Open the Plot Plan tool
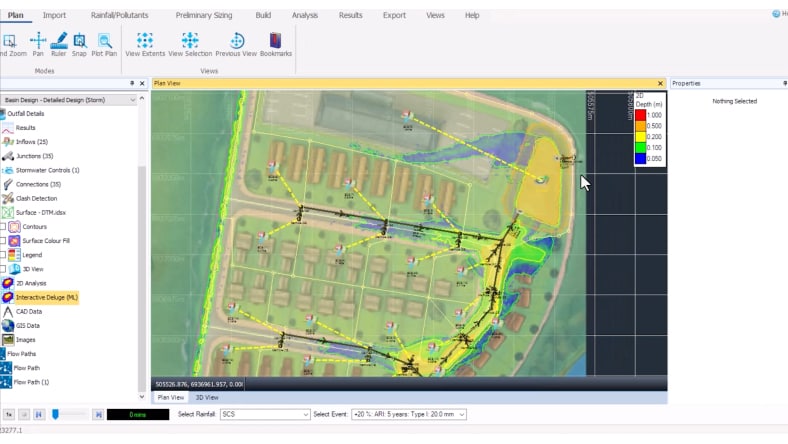788x444 pixels. click(x=104, y=44)
